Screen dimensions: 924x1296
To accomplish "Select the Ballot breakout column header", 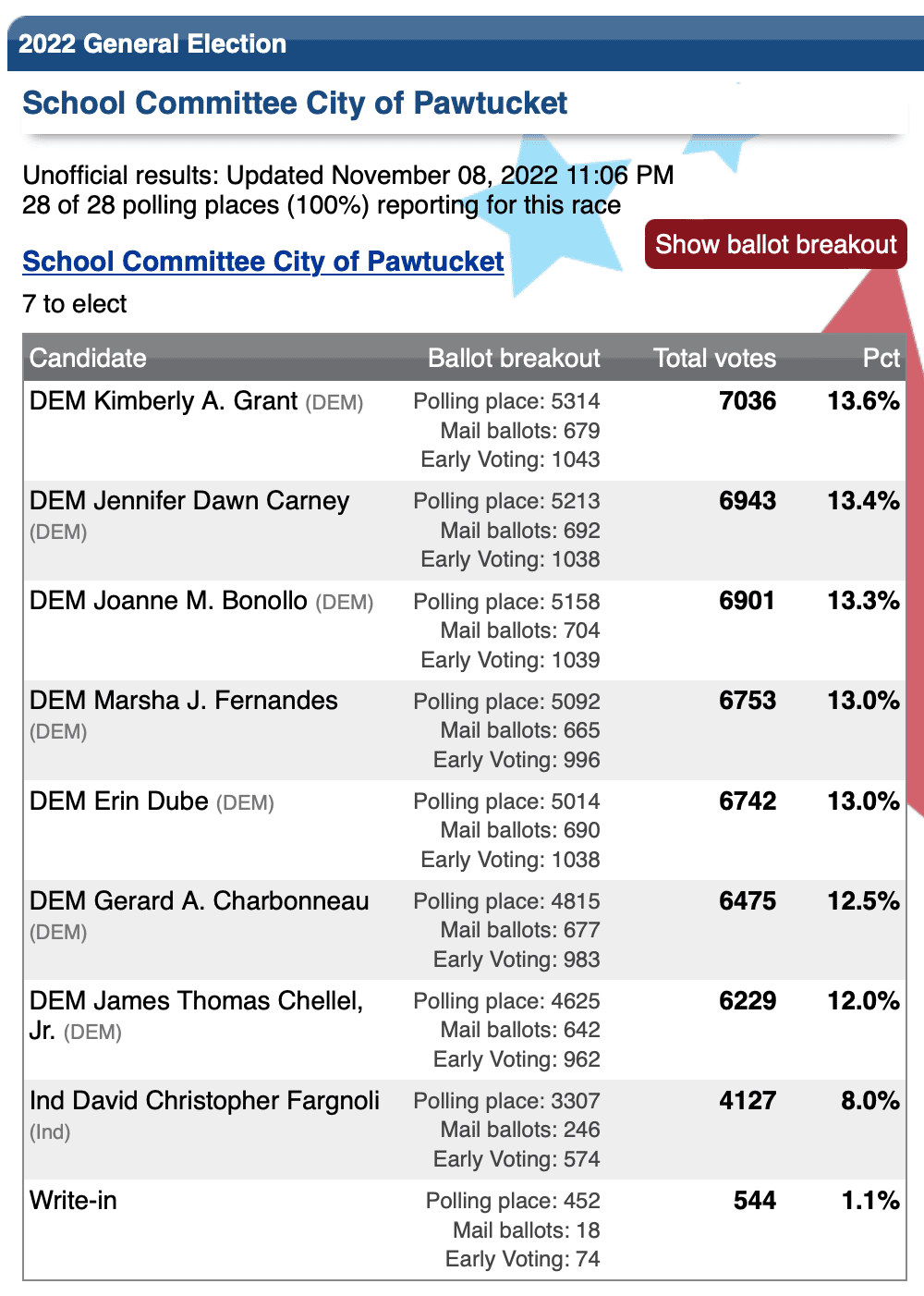I will (514, 358).
